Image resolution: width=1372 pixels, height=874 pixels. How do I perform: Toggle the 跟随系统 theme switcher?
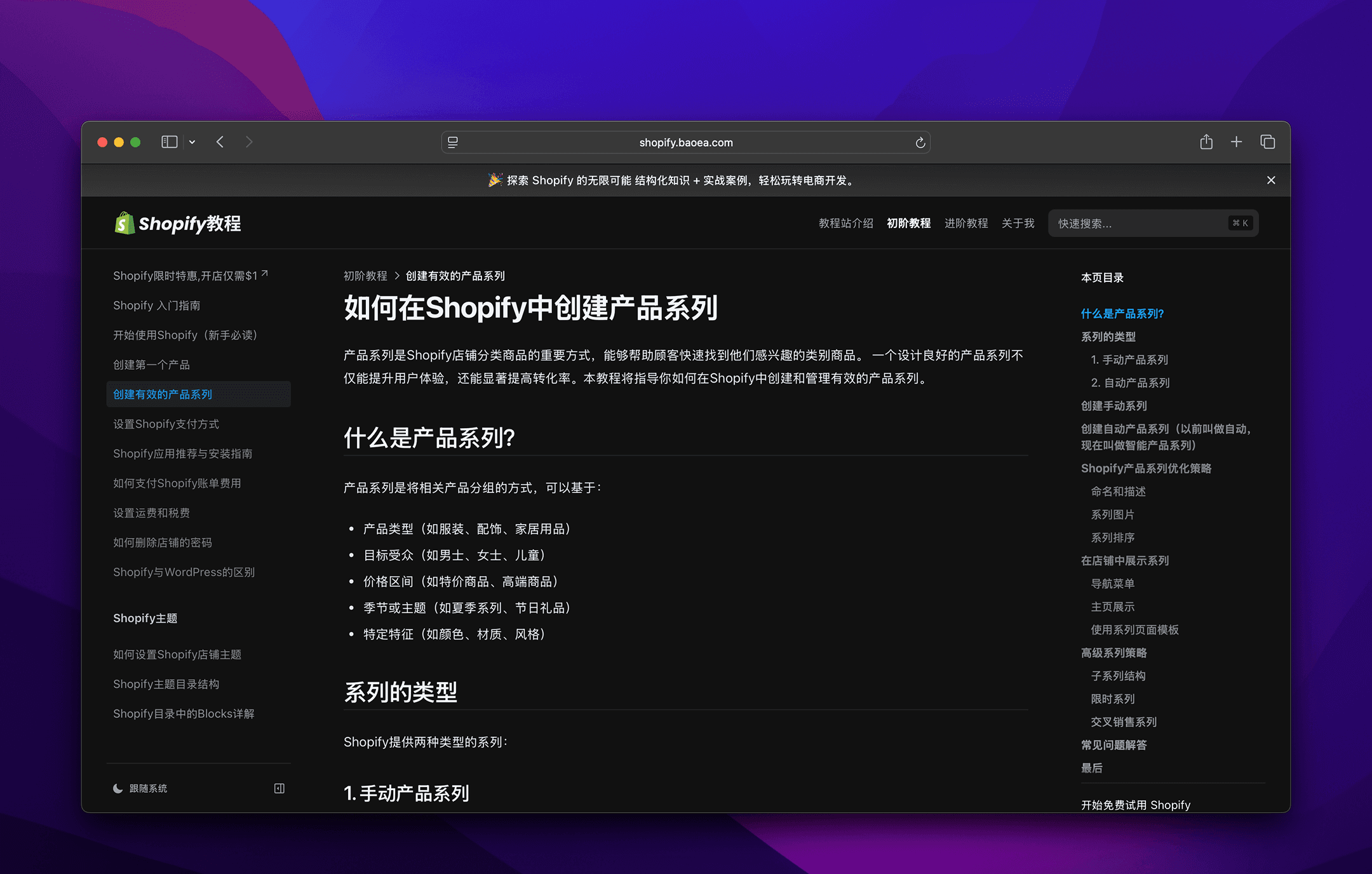point(140,788)
